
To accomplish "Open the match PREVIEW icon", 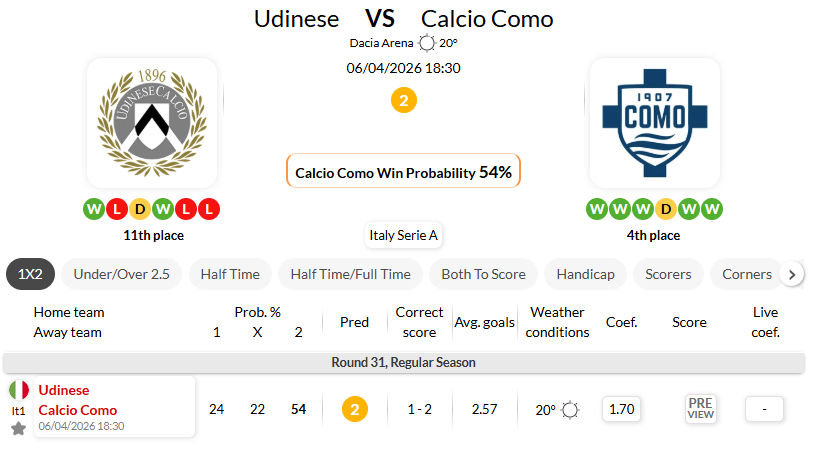I will [700, 408].
